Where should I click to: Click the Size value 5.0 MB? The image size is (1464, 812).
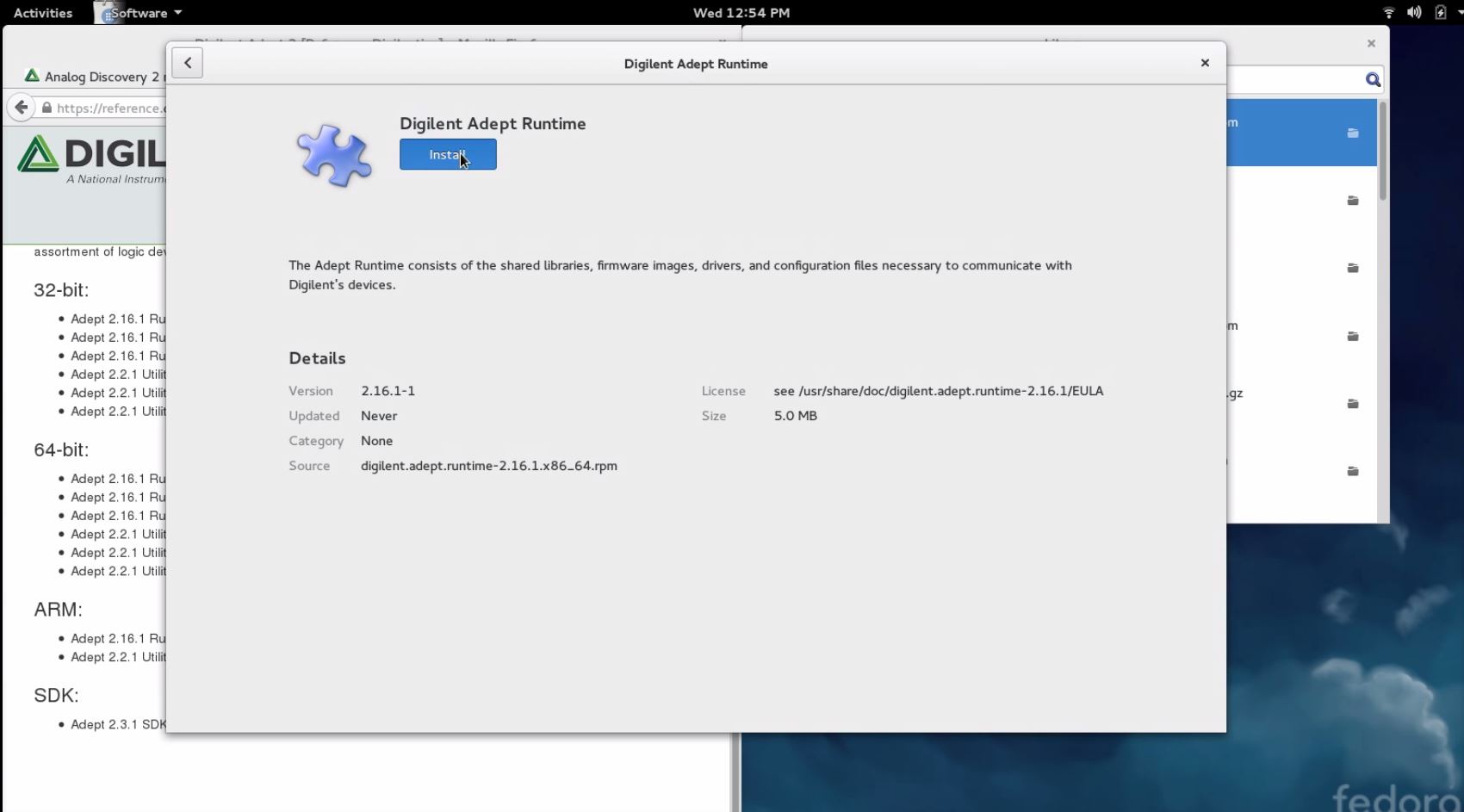[795, 416]
